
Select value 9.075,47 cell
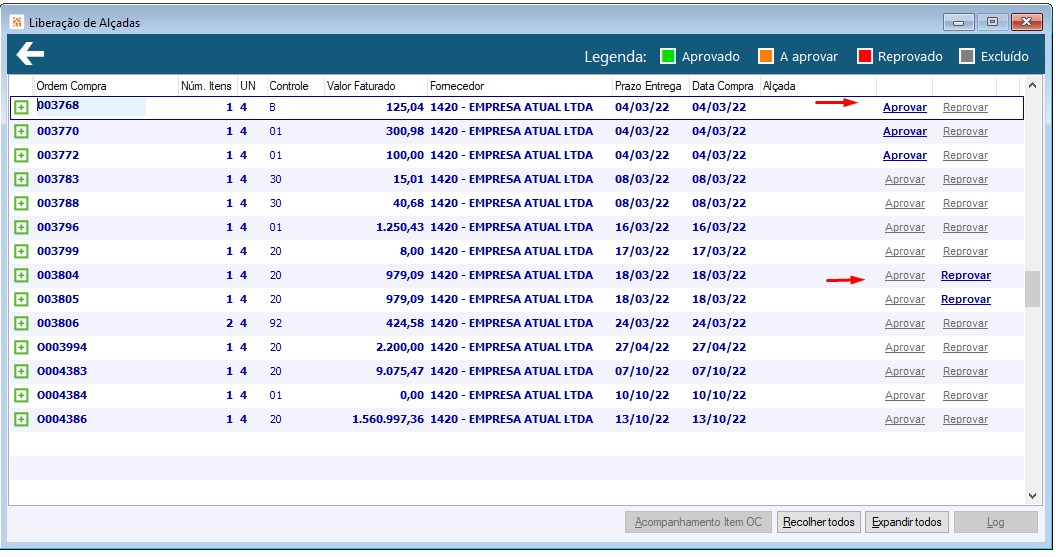401,372
